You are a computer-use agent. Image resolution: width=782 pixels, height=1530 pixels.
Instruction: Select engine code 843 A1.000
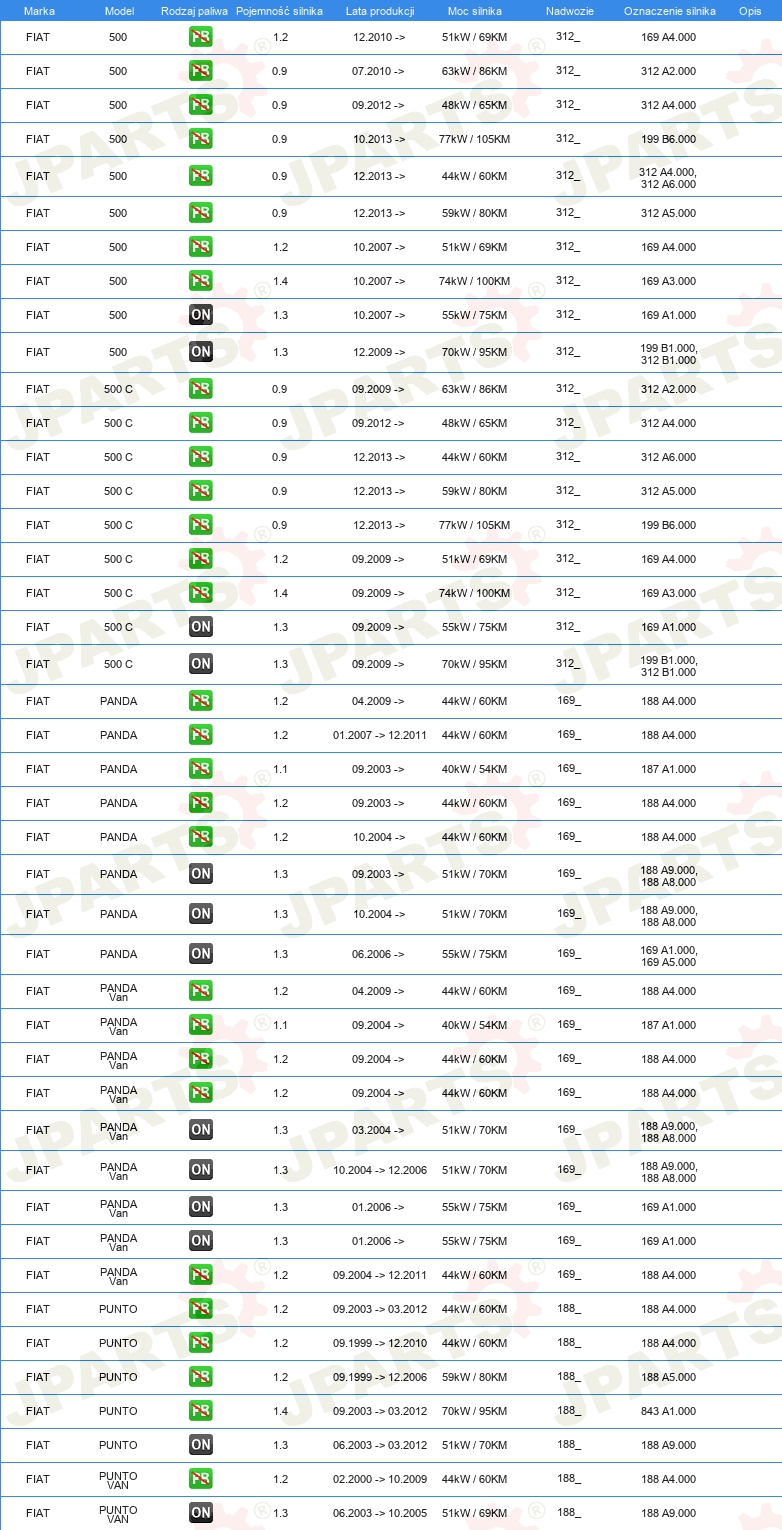point(669,1411)
